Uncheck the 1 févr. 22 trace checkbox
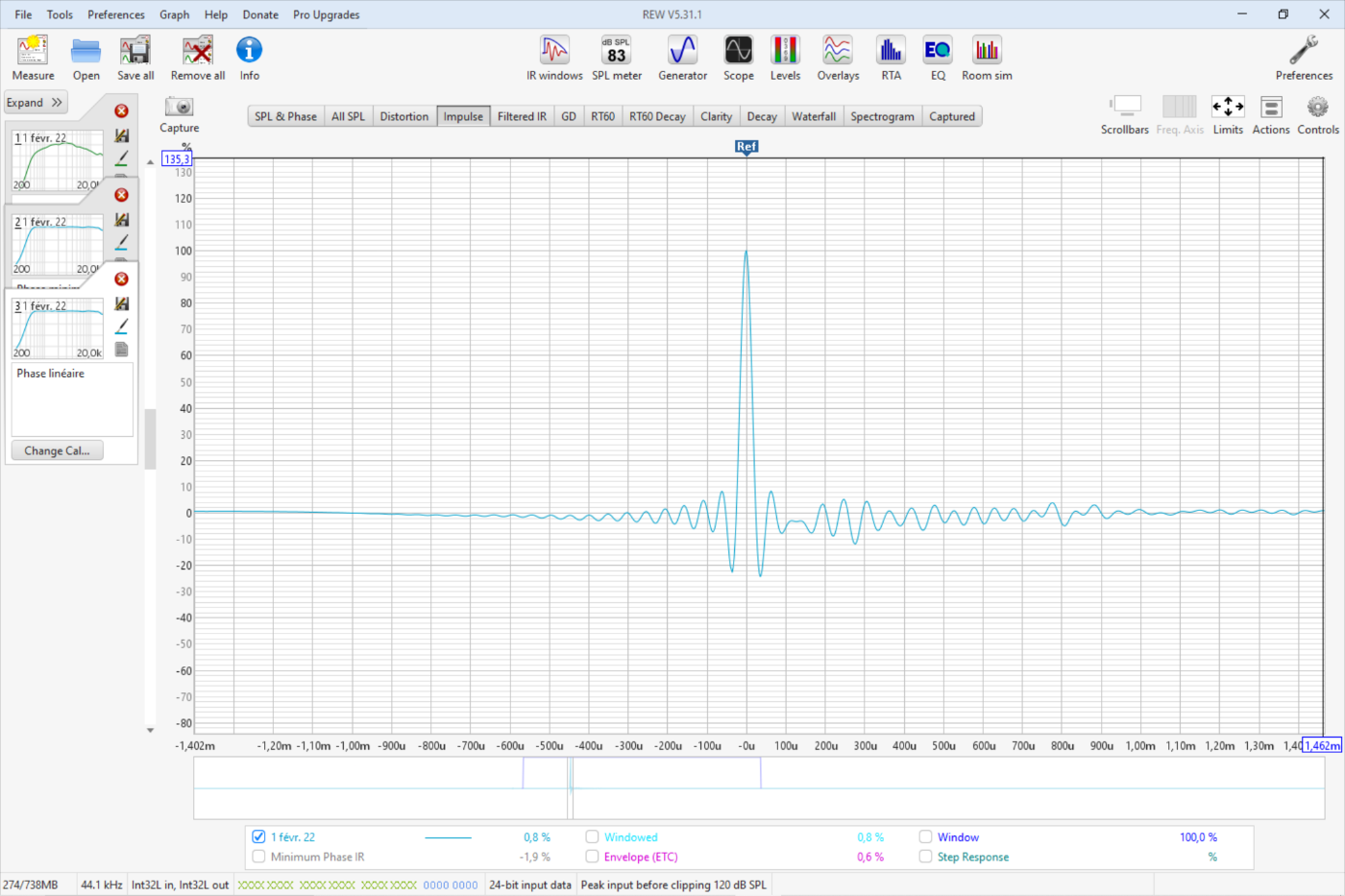This screenshot has height=896, width=1345. [x=258, y=836]
